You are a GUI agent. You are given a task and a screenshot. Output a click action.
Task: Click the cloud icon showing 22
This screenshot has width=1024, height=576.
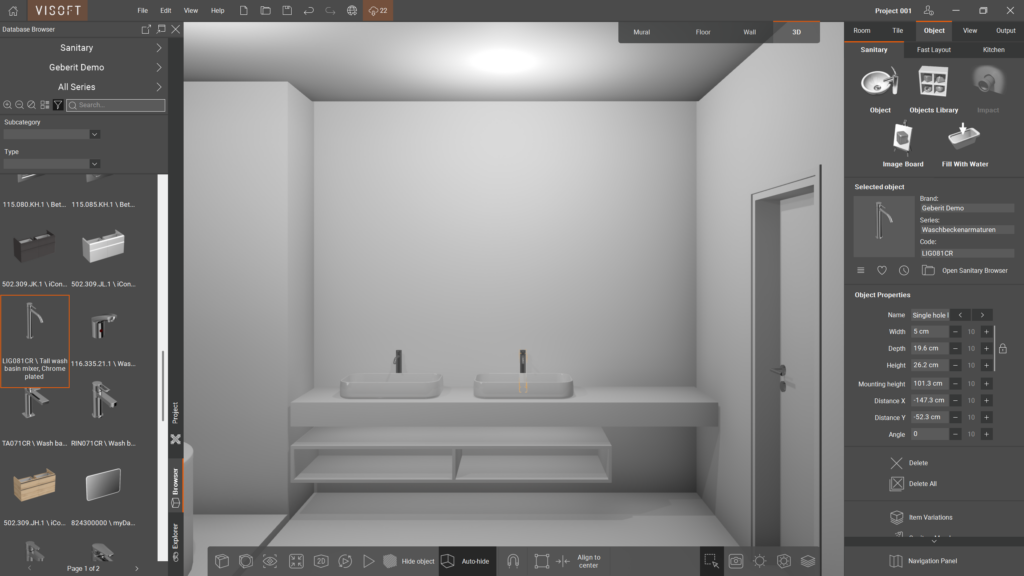click(x=378, y=10)
